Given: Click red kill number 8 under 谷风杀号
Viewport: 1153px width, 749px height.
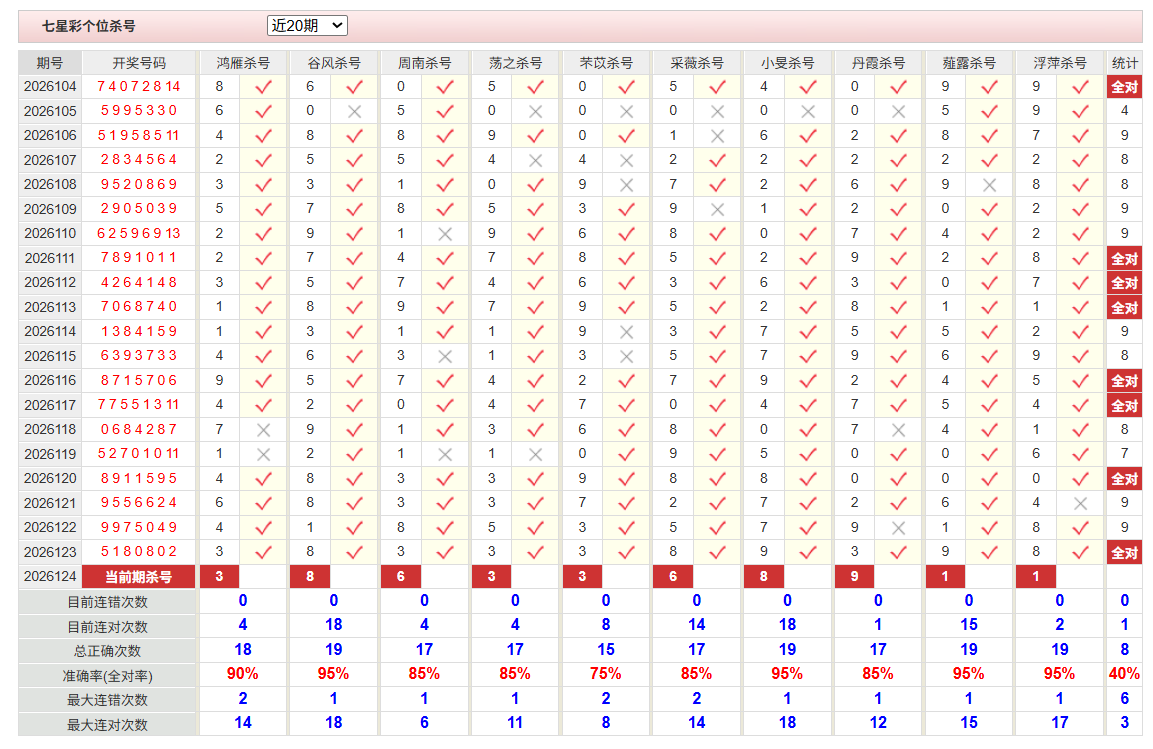Looking at the screenshot, I should tap(310, 577).
